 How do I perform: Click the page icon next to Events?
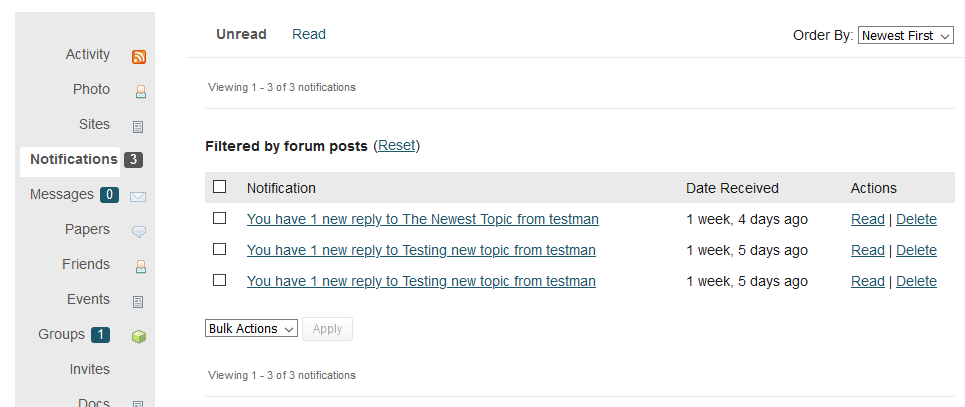coord(138,302)
